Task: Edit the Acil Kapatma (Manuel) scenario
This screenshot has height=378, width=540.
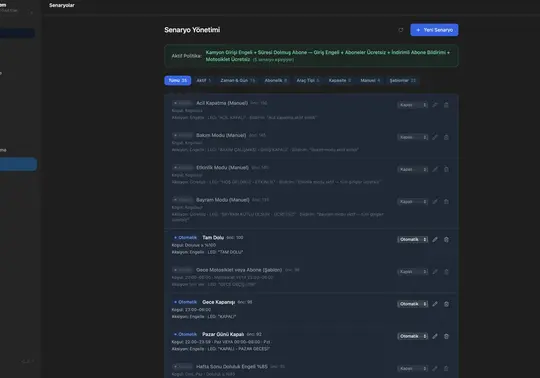Action: (435, 105)
